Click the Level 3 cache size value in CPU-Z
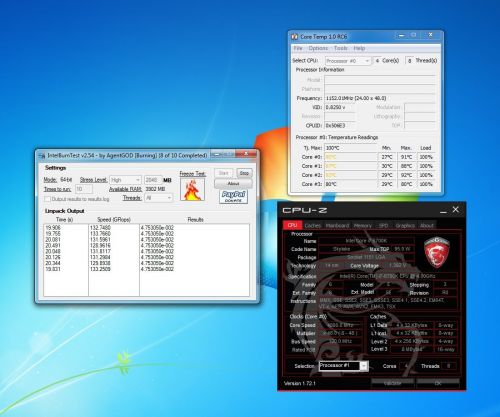This screenshot has width=500, height=417. click(x=412, y=349)
